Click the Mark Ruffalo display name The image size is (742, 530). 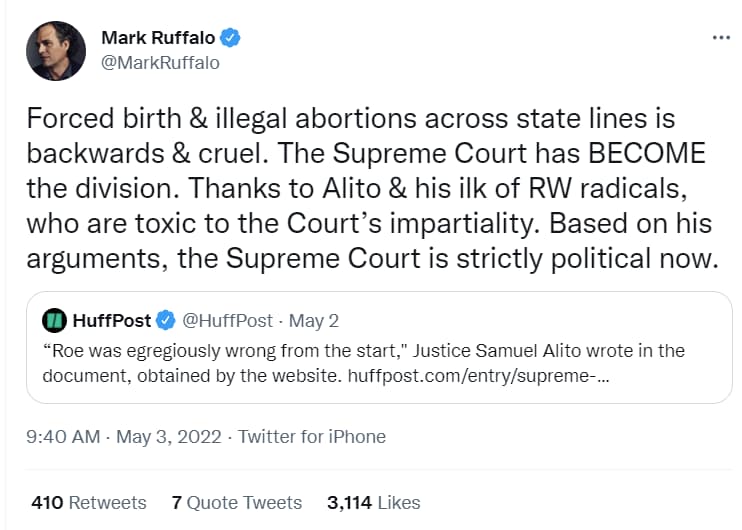tap(158, 38)
